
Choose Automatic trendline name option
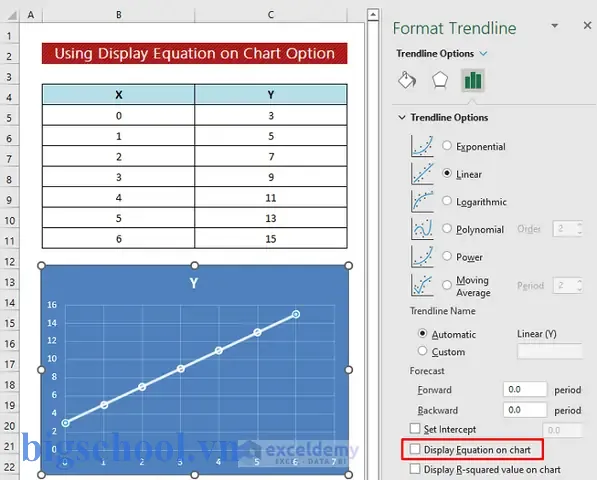[x=422, y=333]
